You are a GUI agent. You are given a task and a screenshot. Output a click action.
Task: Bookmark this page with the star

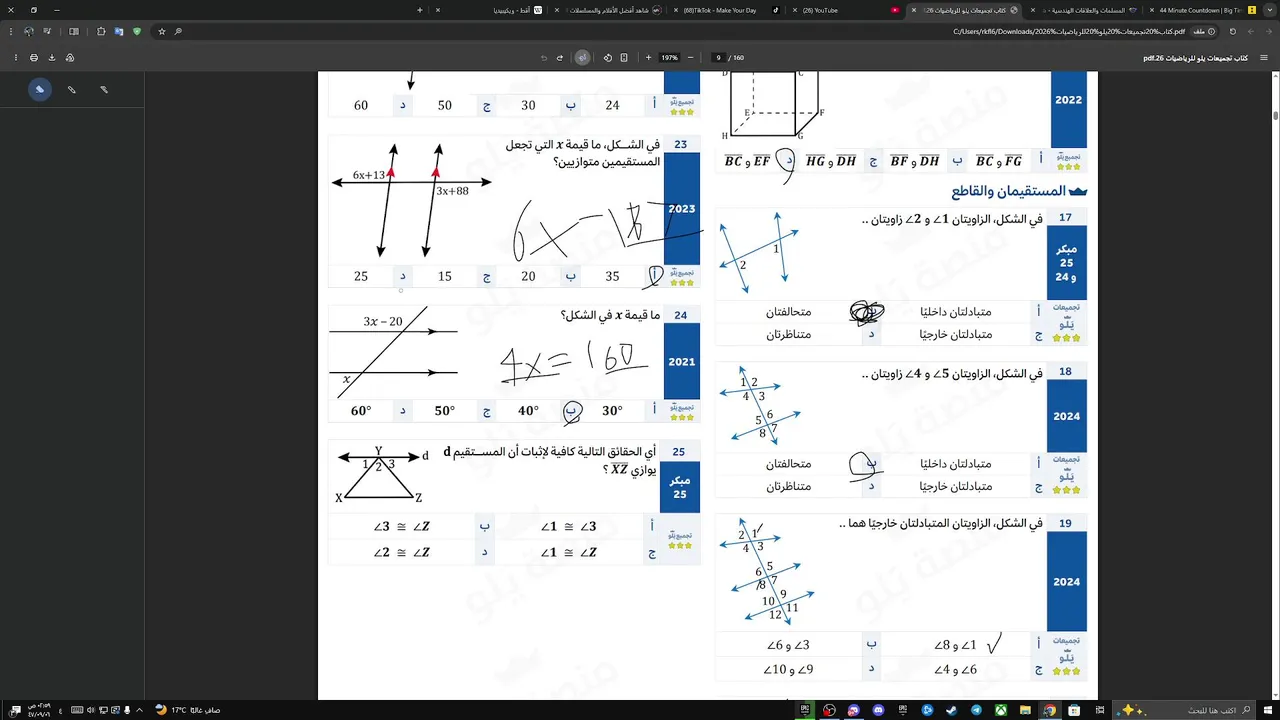tap(162, 31)
